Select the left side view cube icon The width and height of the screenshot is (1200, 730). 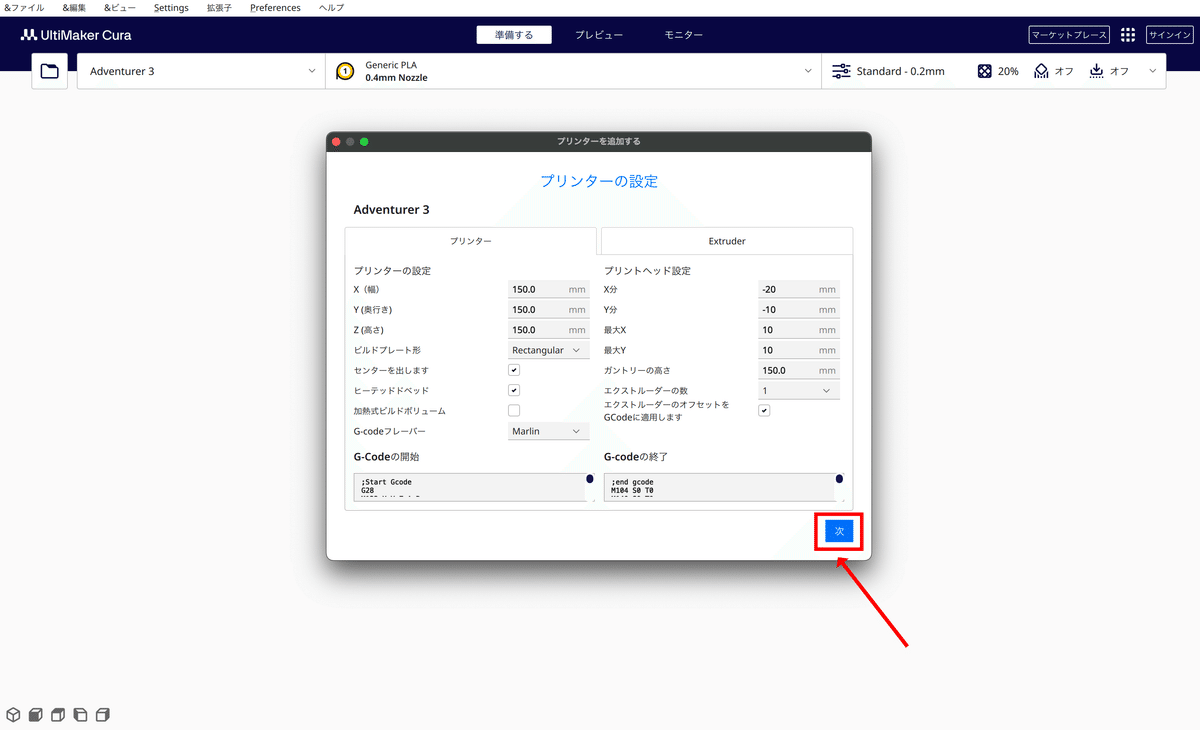[x=80, y=715]
